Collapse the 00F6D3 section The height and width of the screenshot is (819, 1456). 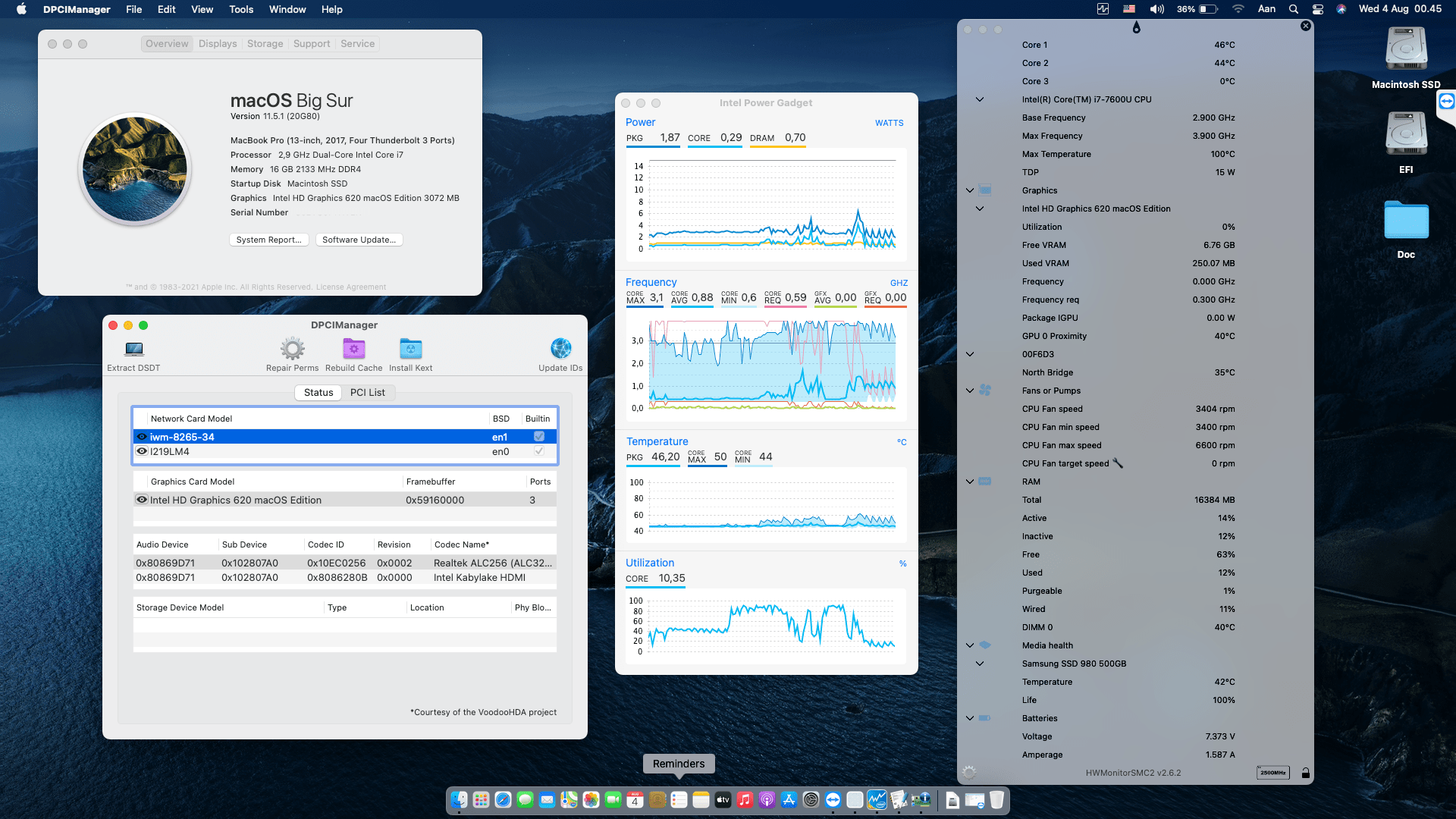[970, 354]
